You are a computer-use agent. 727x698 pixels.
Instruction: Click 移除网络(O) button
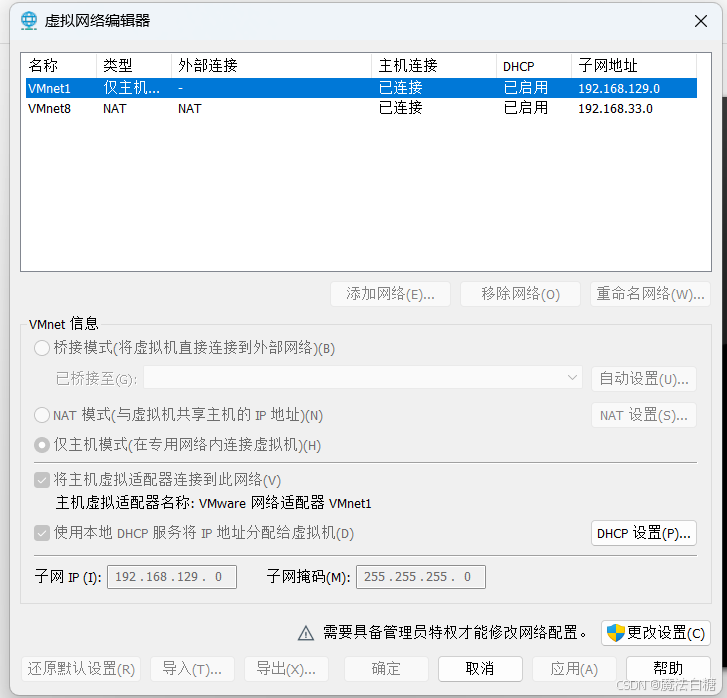click(520, 294)
